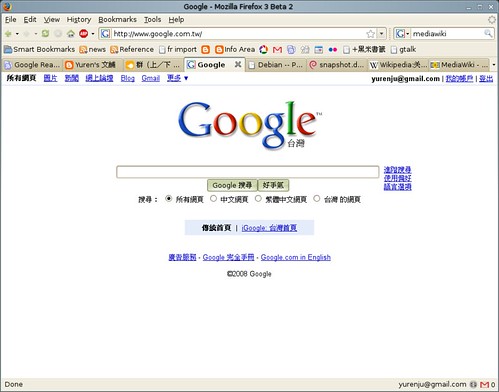
Task: Click the green Back arrow button
Action: (8, 34)
